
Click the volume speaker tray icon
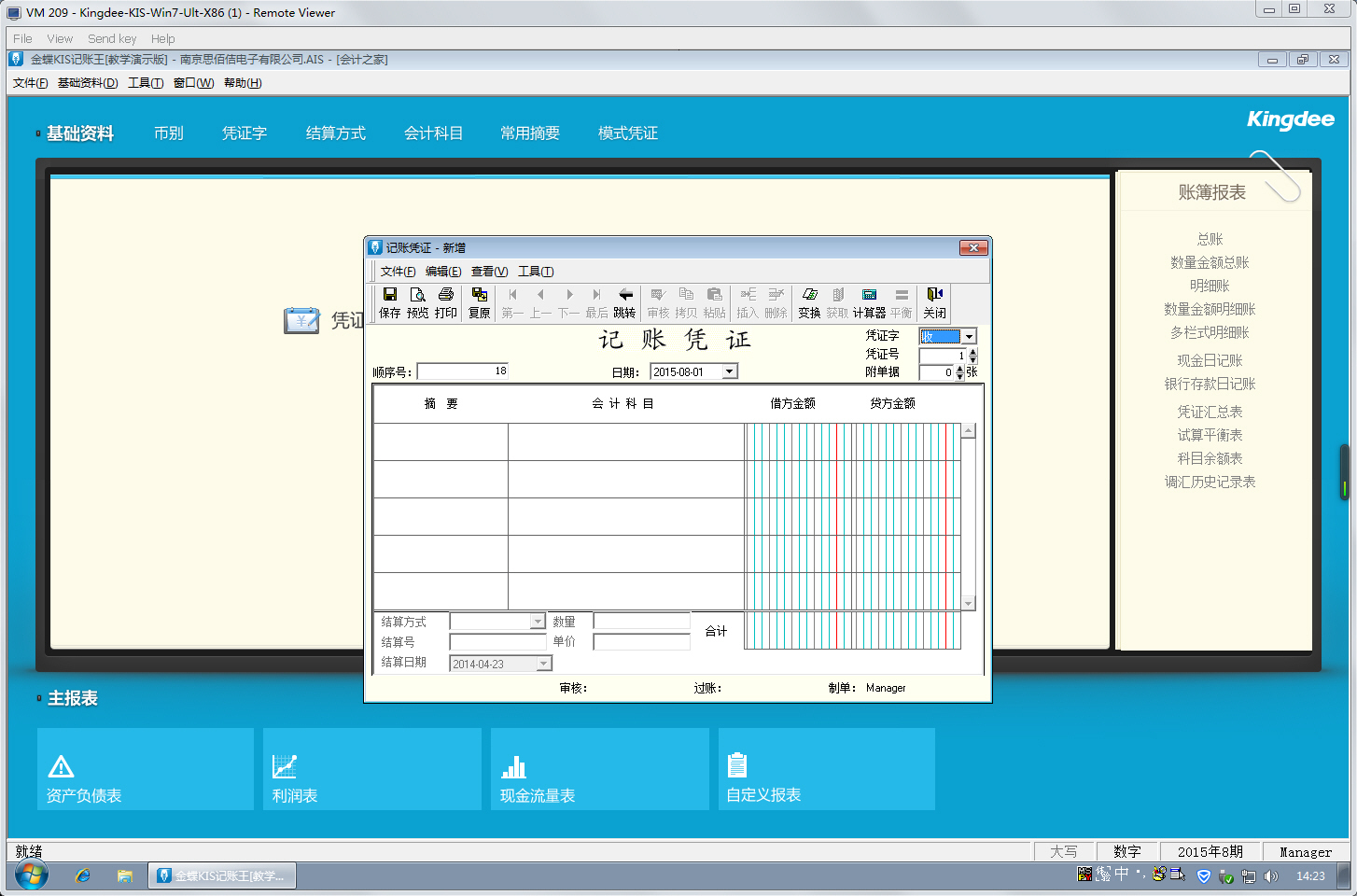(1270, 876)
